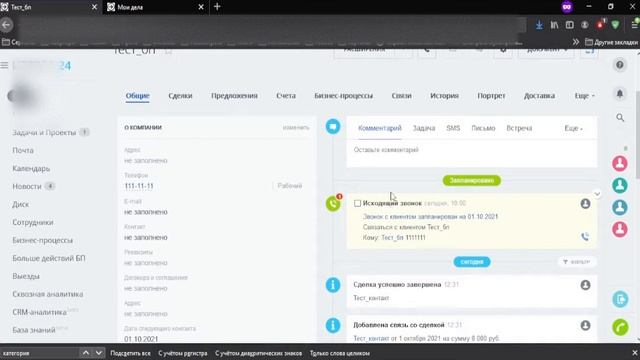The width and height of the screenshot is (640, 360).
Task: Click user avatar on outgoing call card
Action: [x=585, y=204]
